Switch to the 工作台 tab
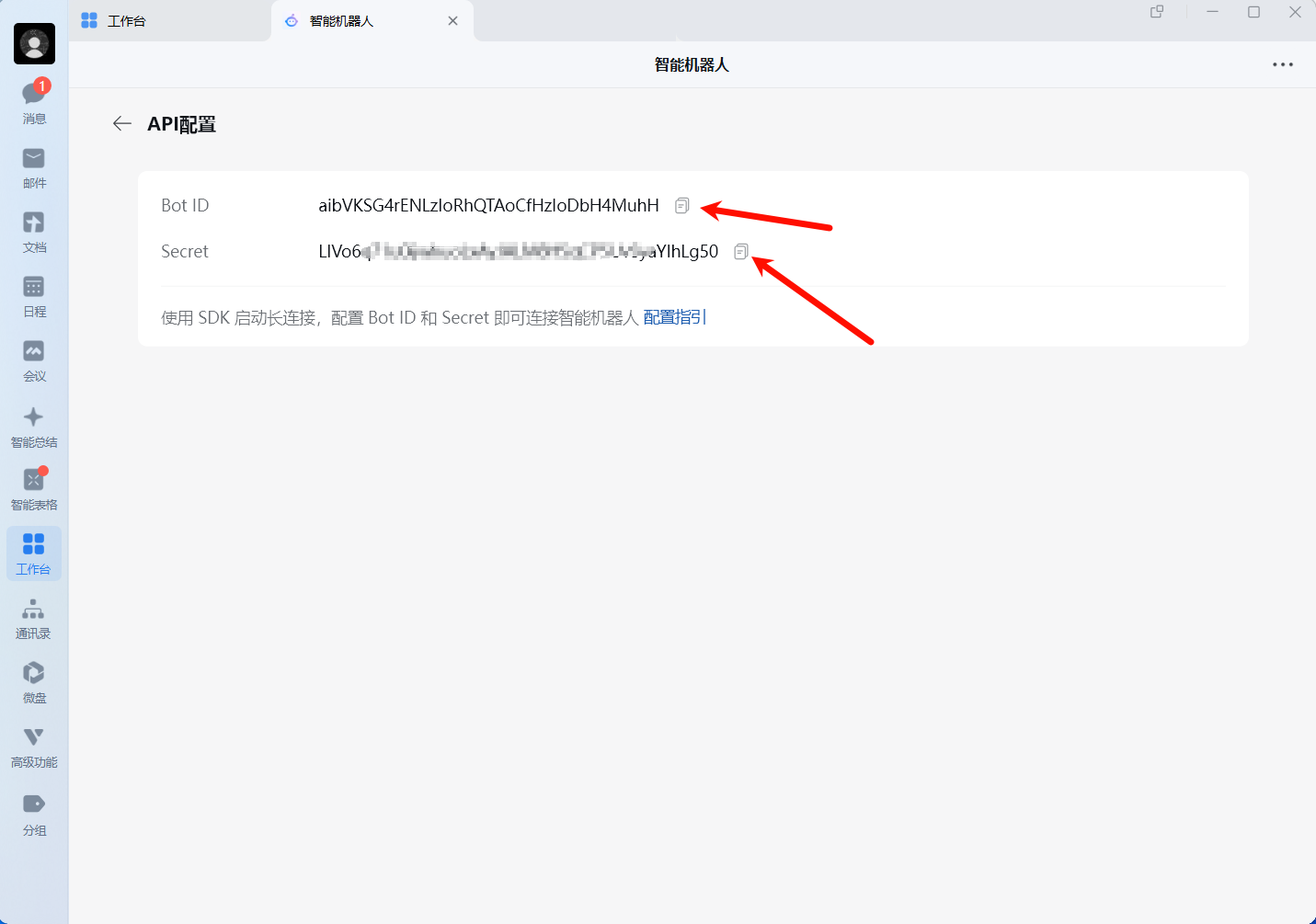1316x924 pixels. pos(170,20)
